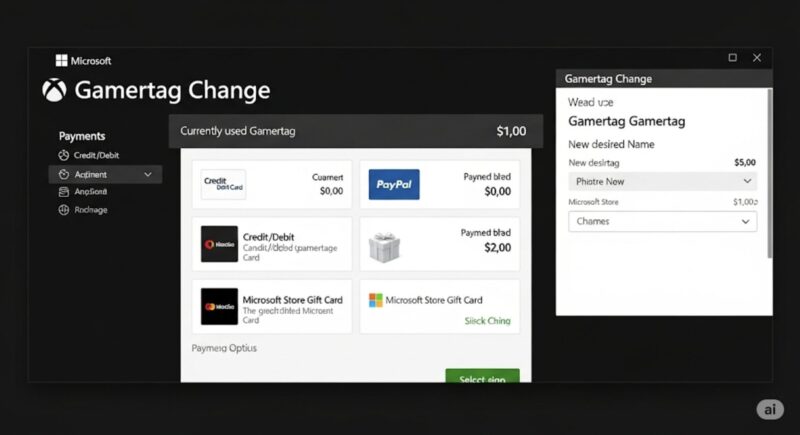Click the Credit Debit Card logo tile

[x=223, y=184]
